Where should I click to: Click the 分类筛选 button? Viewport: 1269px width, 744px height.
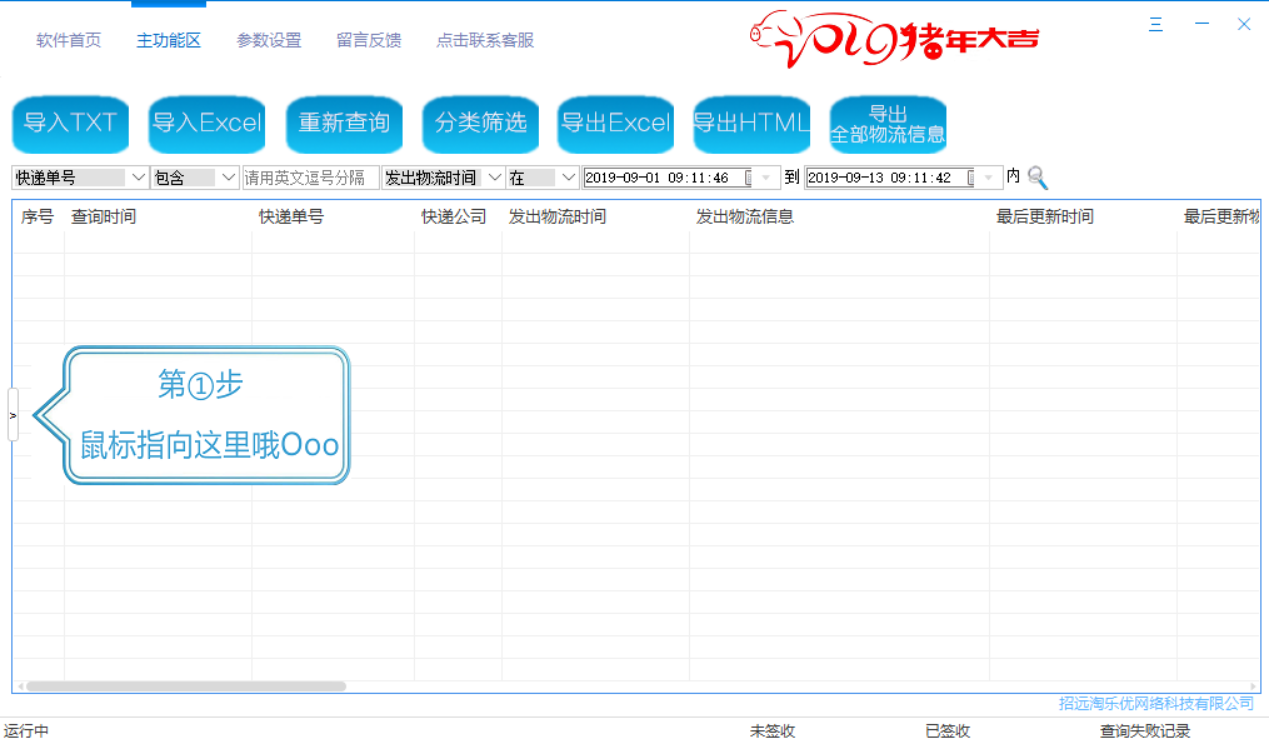click(480, 124)
